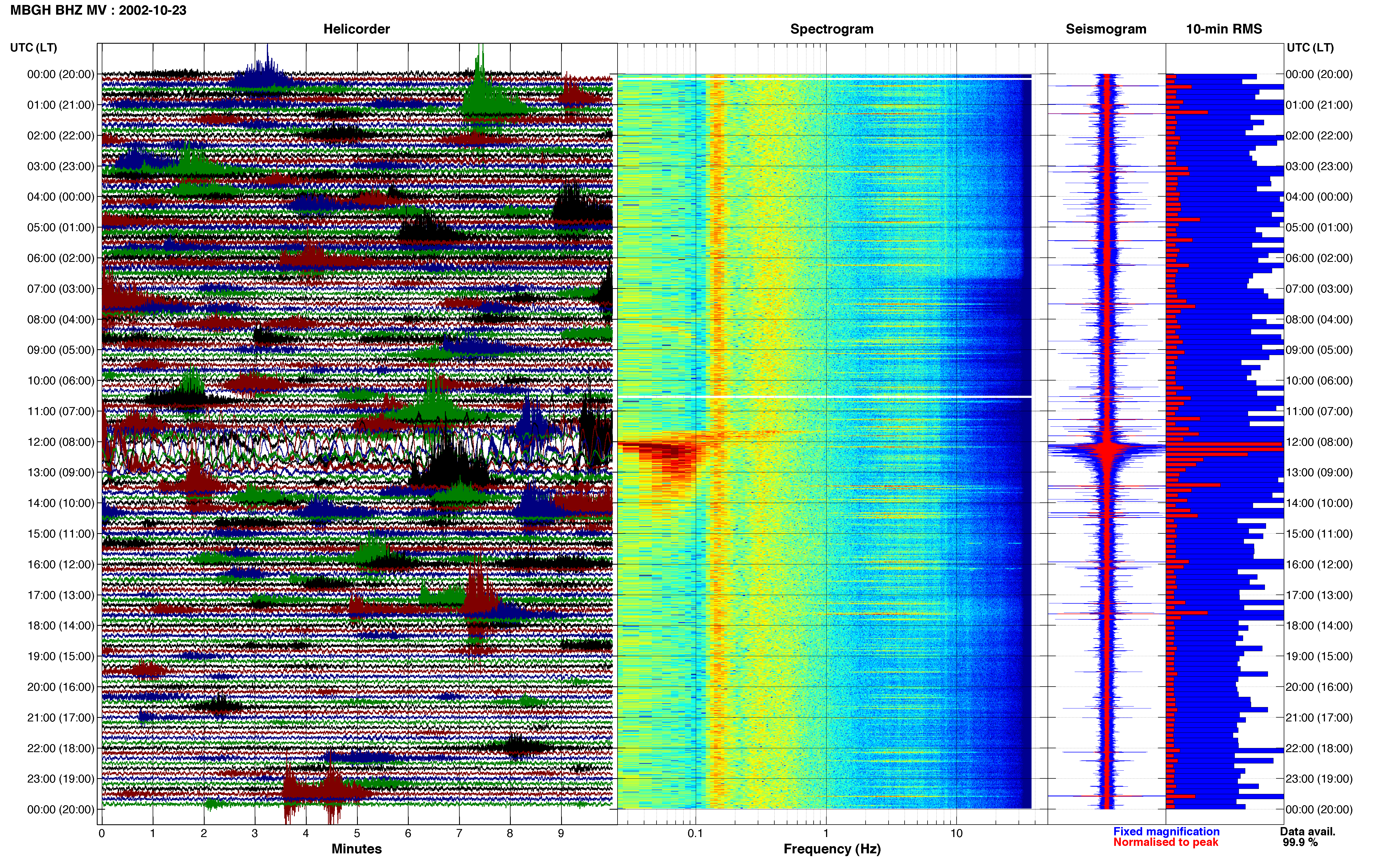Click "23:00 (19:00)" on the RMS panel time axis

[1319, 779]
